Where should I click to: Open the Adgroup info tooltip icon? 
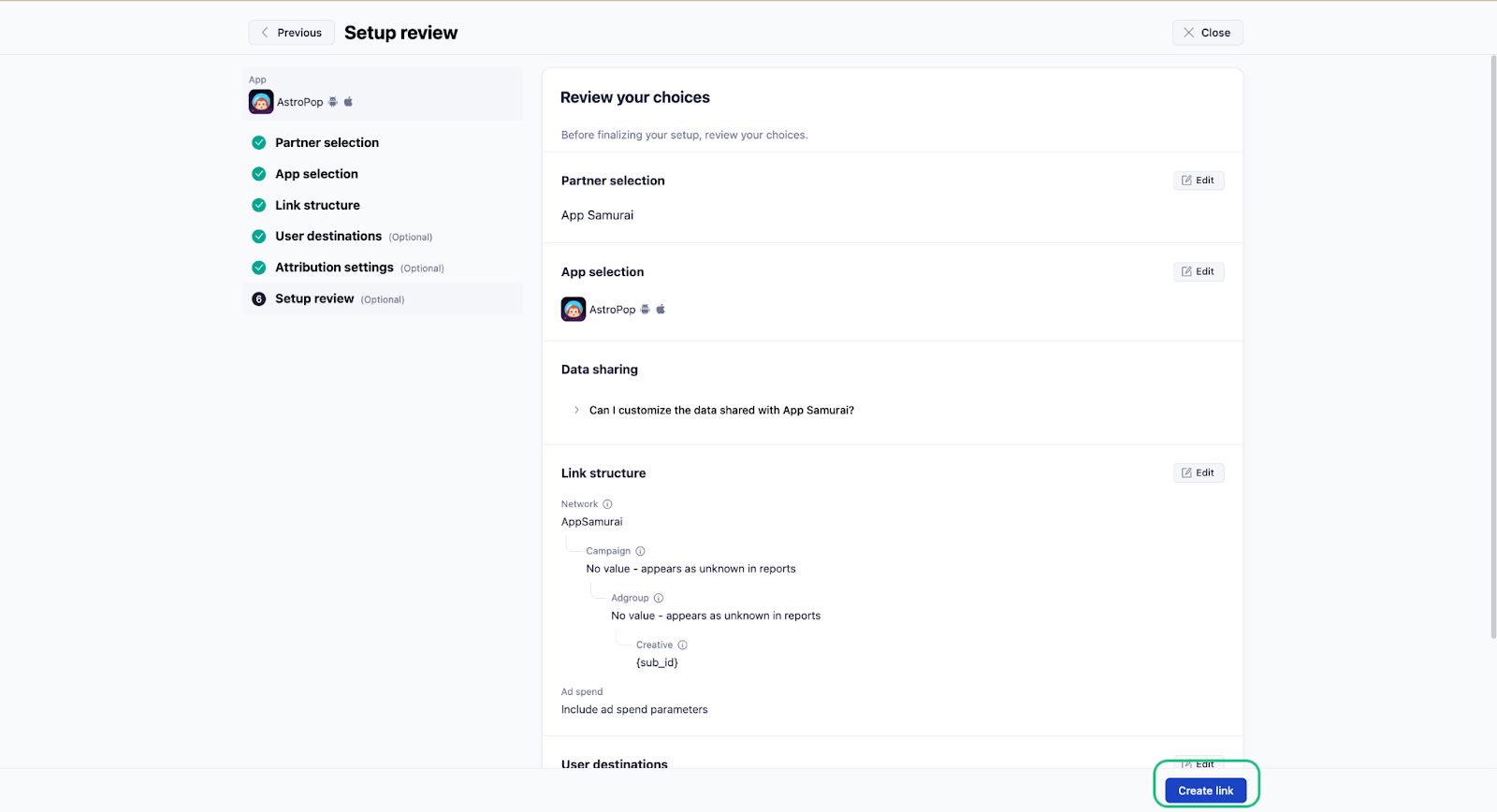pyautogui.click(x=659, y=598)
